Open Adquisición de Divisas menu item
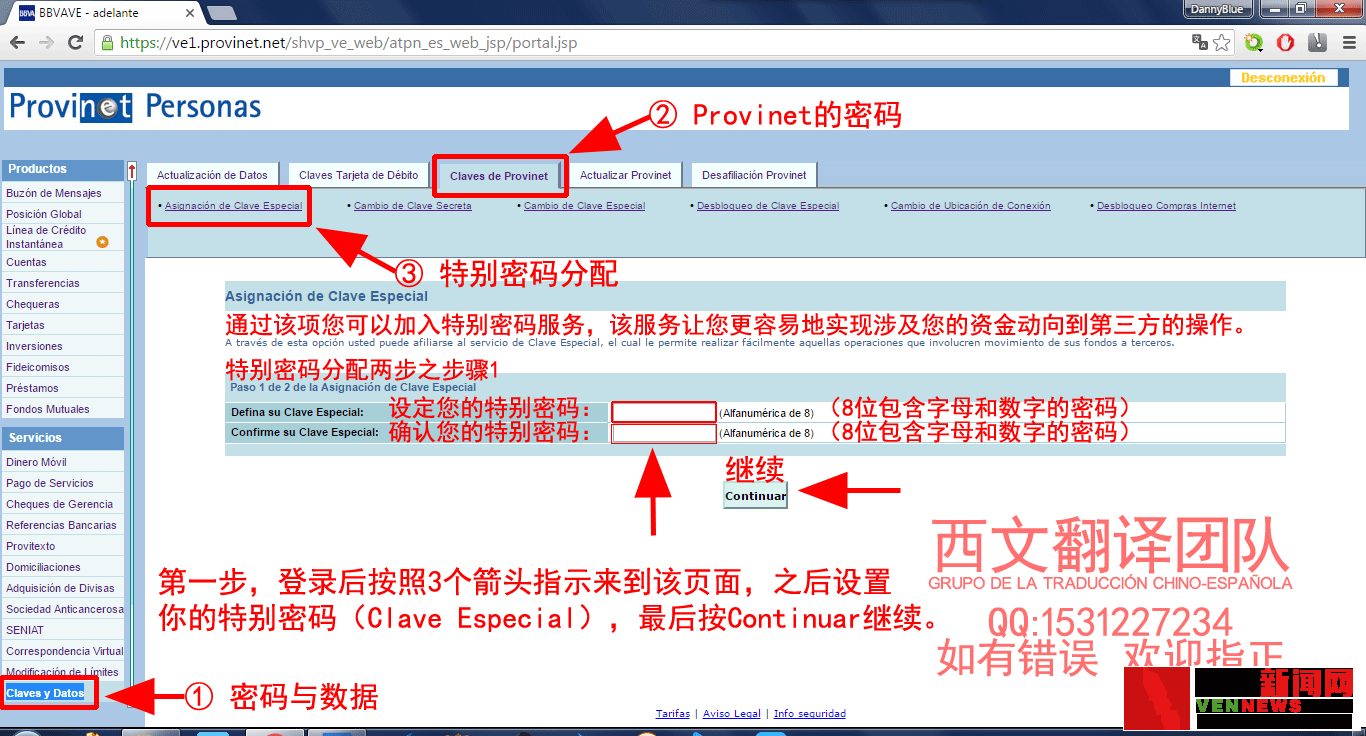Screen dimensions: 1366x736 (62, 588)
